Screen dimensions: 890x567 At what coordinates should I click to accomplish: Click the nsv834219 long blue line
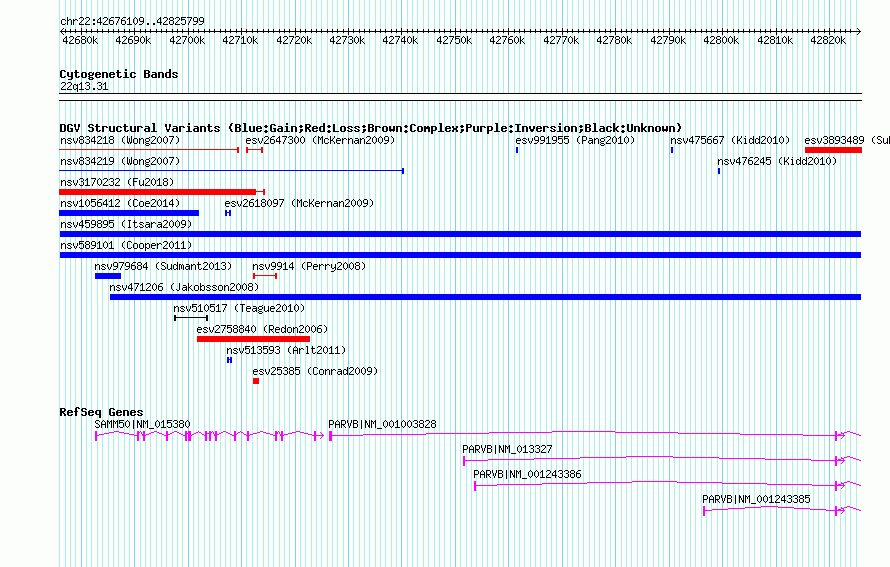(232, 171)
